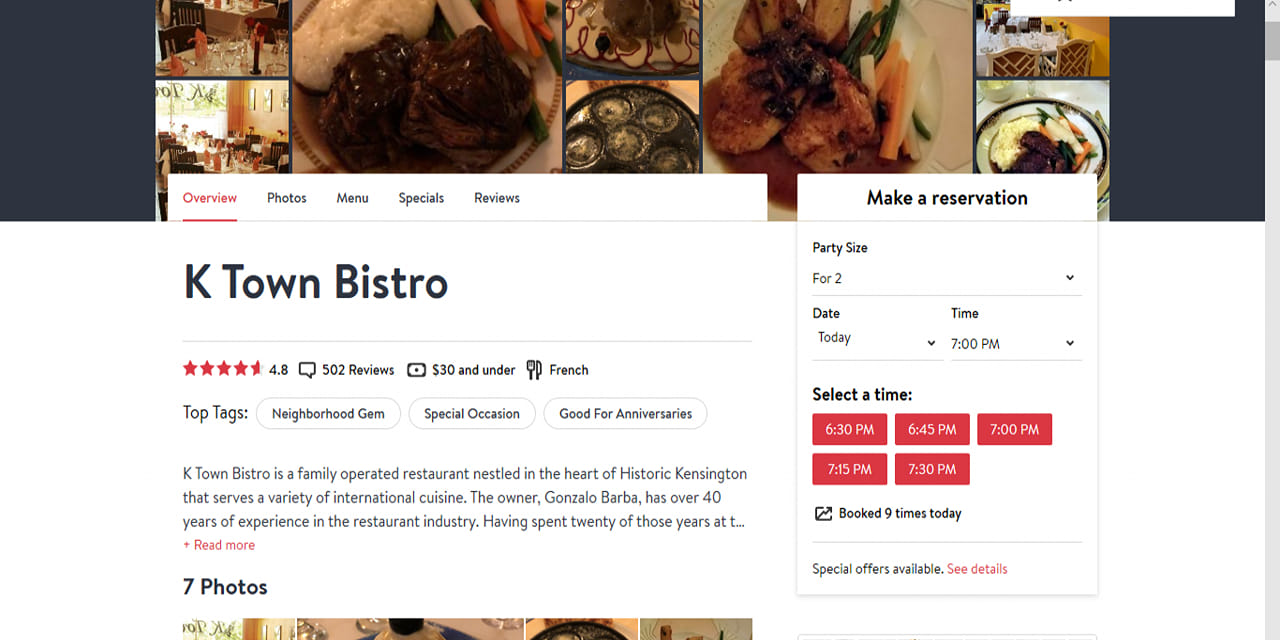1280x640 pixels.
Task: Open the Party Size dropdown
Action: click(x=944, y=278)
